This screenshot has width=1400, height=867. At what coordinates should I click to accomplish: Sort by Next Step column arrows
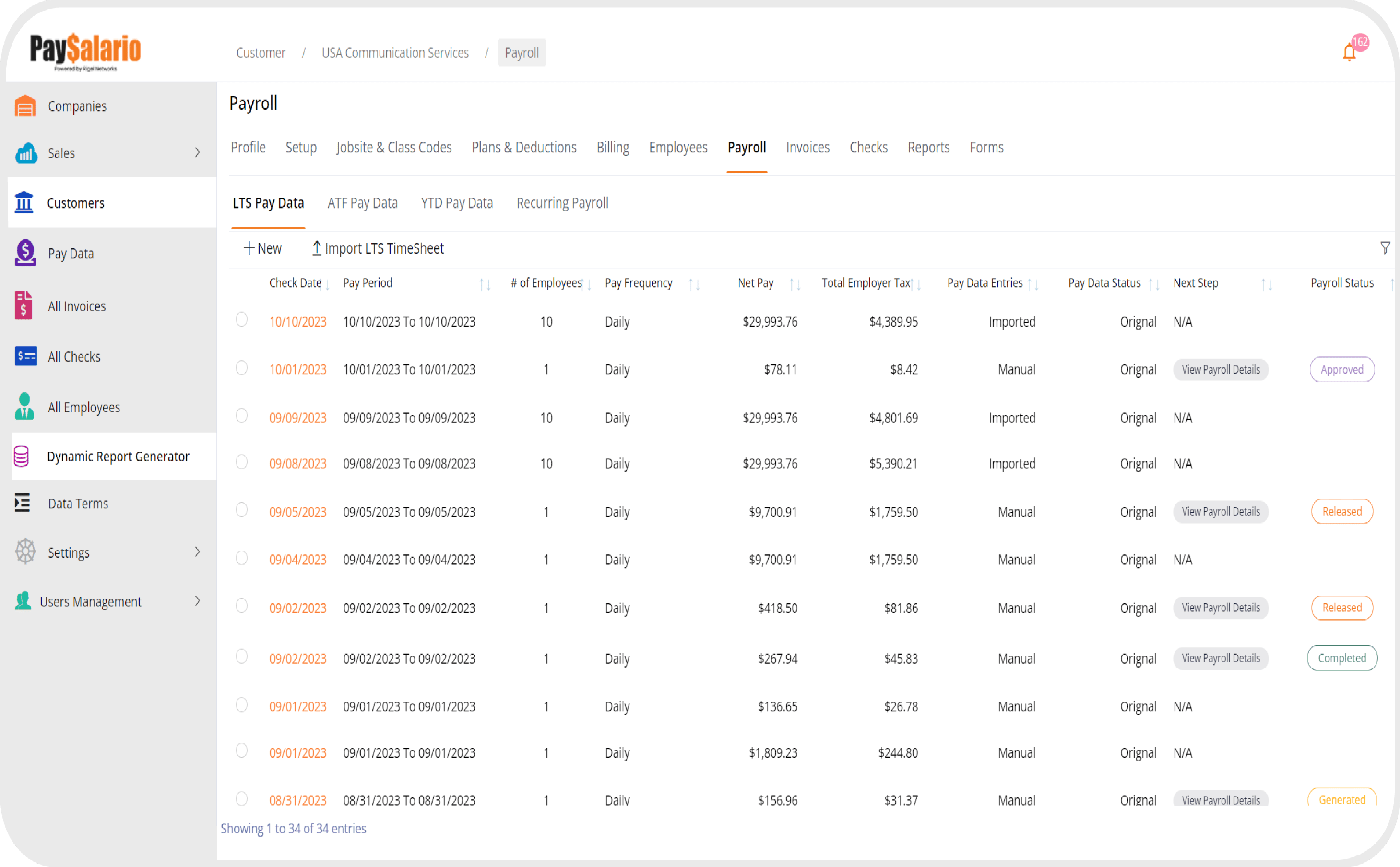click(1266, 284)
